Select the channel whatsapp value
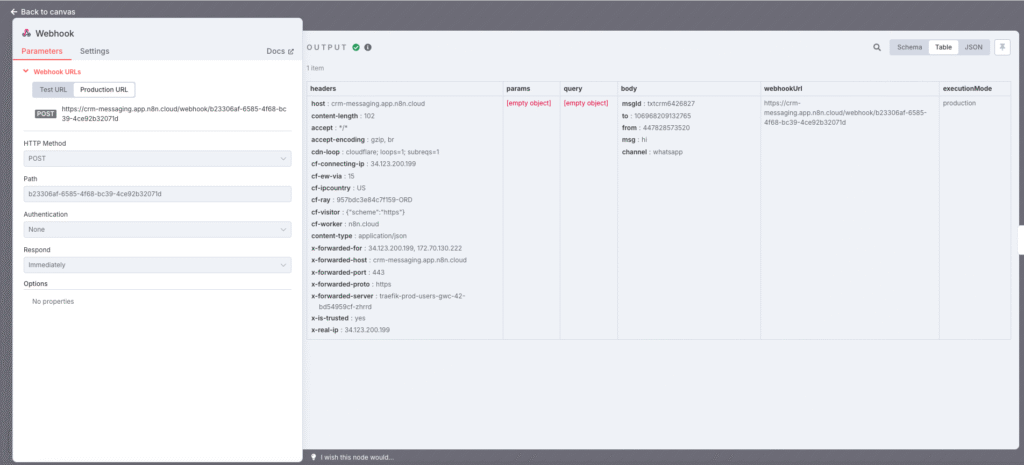 pos(666,152)
